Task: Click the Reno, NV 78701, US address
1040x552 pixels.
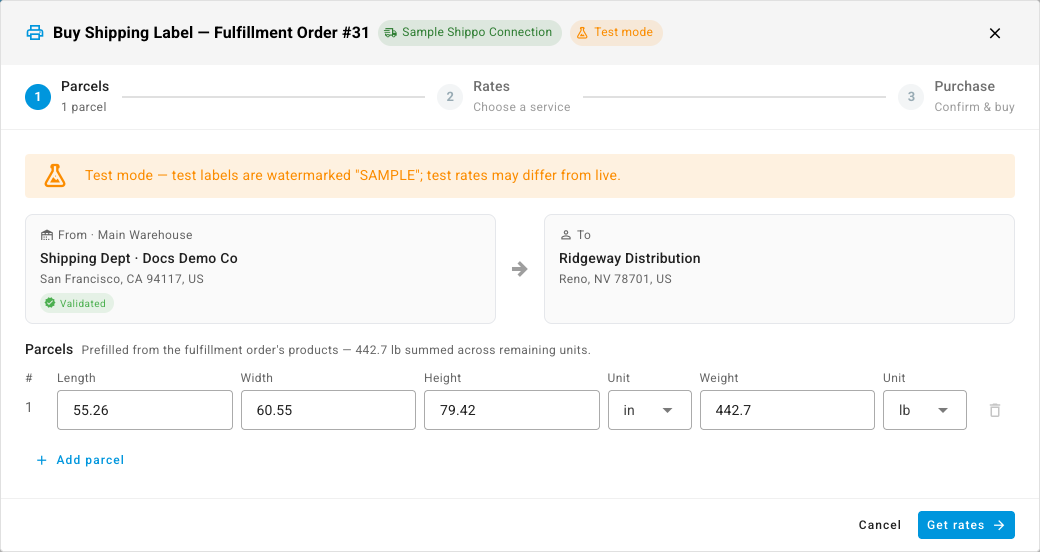Action: (x=616, y=279)
